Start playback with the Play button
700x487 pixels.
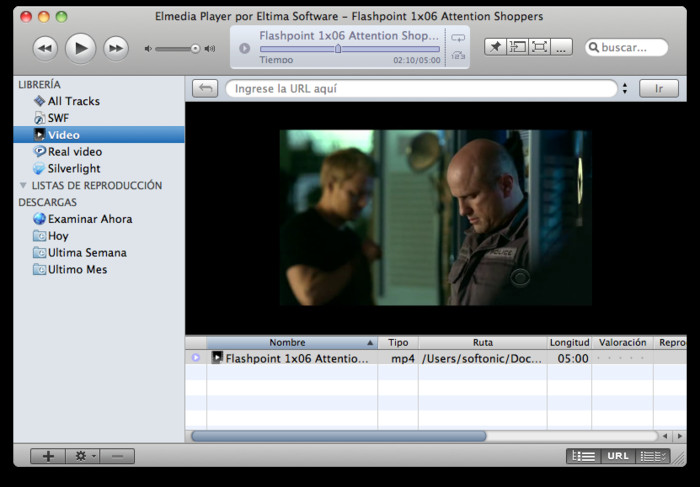click(81, 48)
